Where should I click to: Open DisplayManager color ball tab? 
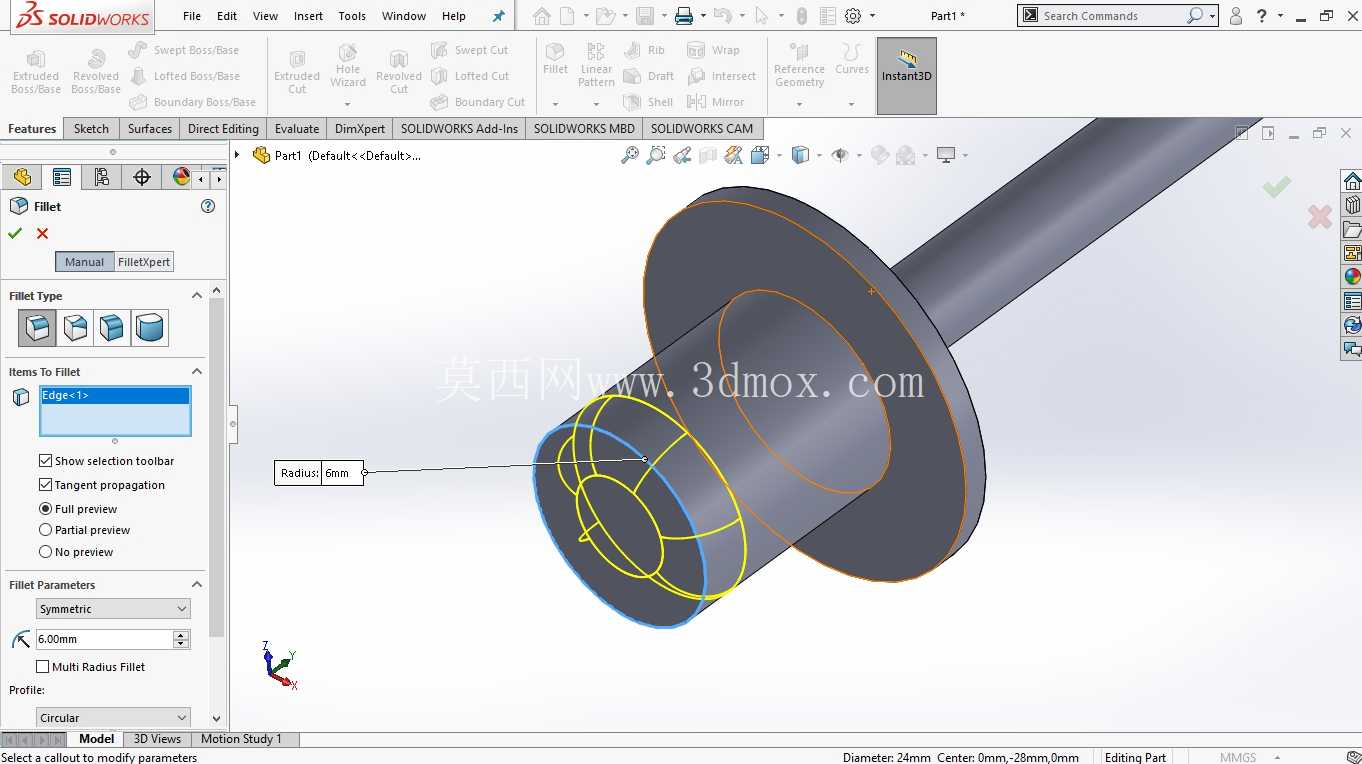click(180, 177)
